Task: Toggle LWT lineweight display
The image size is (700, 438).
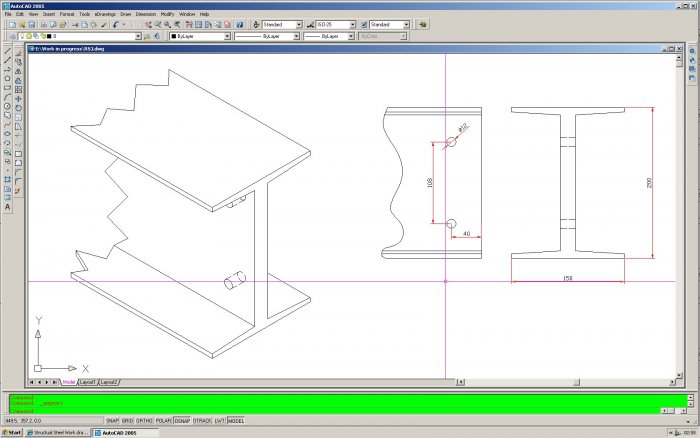Action: click(x=219, y=421)
